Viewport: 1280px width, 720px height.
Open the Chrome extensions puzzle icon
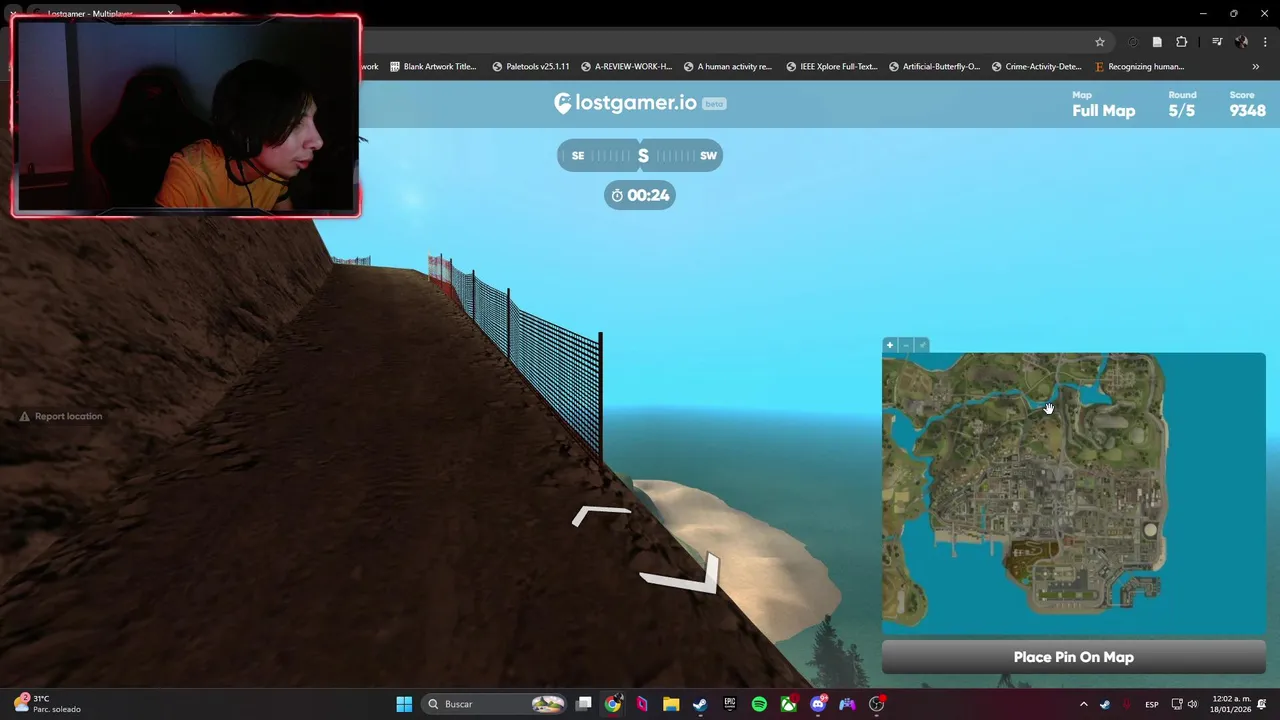click(x=1182, y=42)
